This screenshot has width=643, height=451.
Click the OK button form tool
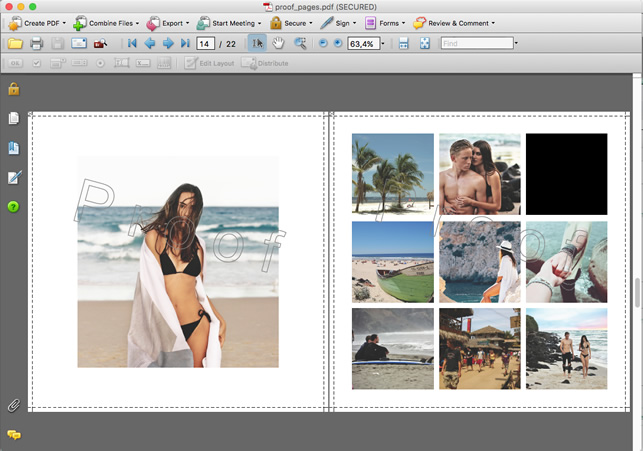tap(15, 63)
